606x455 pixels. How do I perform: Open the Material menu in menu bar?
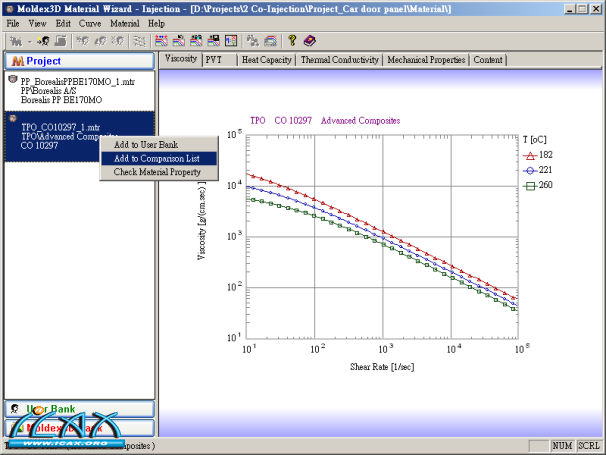point(125,23)
